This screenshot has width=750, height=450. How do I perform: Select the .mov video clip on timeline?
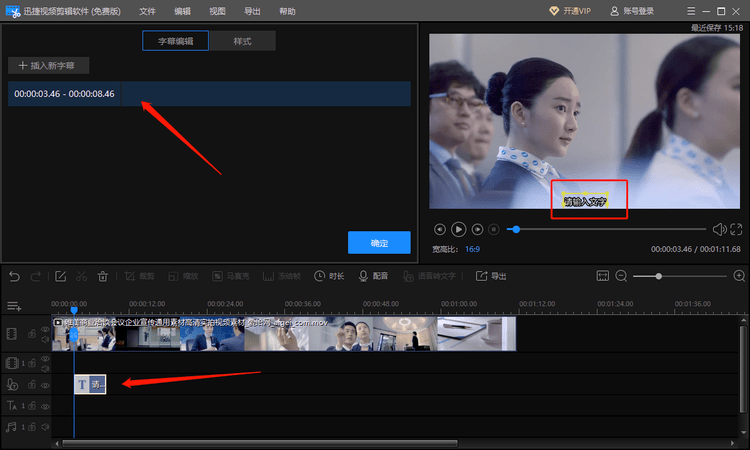coord(284,334)
